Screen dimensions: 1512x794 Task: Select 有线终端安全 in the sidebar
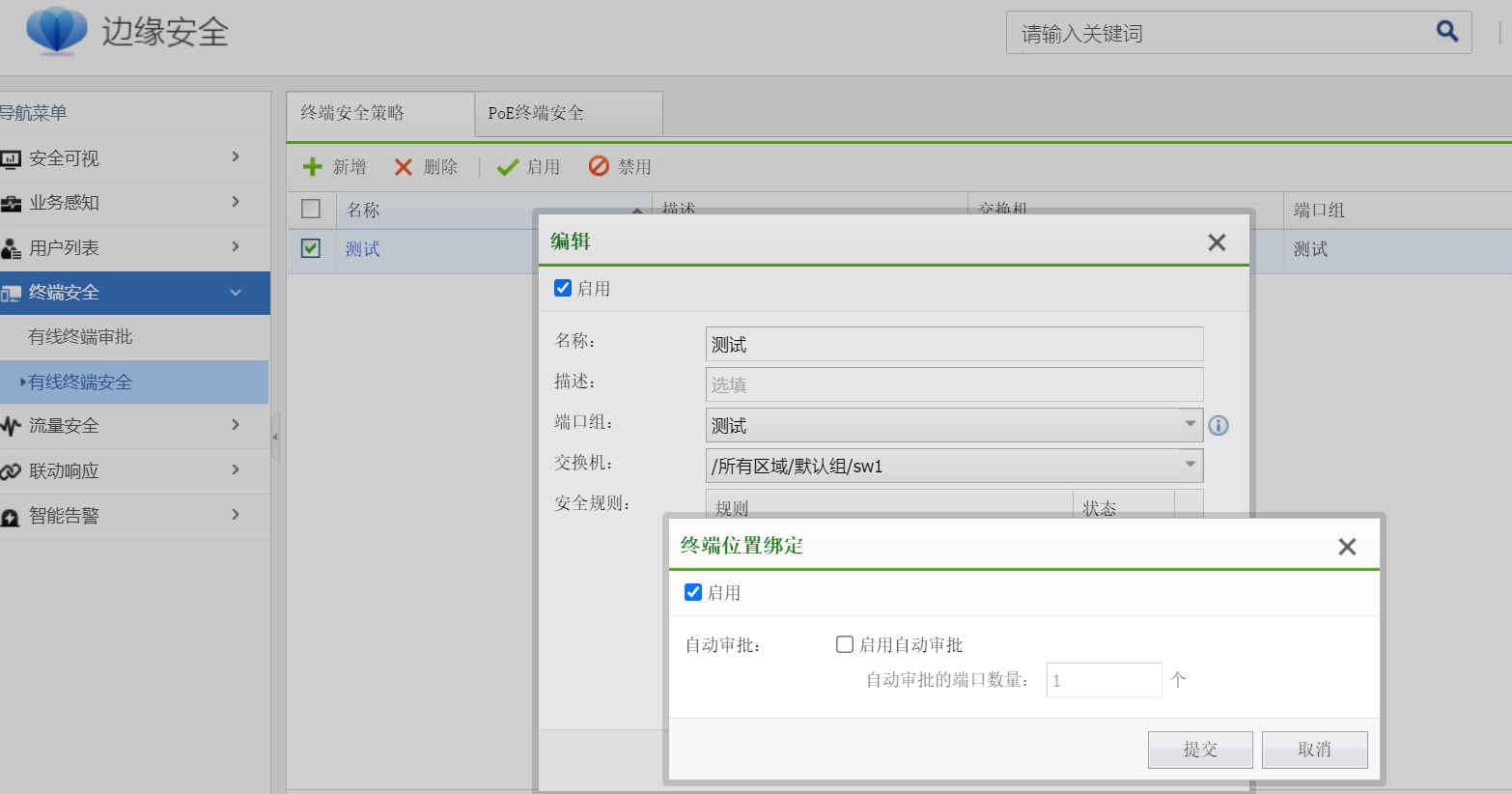134,382
